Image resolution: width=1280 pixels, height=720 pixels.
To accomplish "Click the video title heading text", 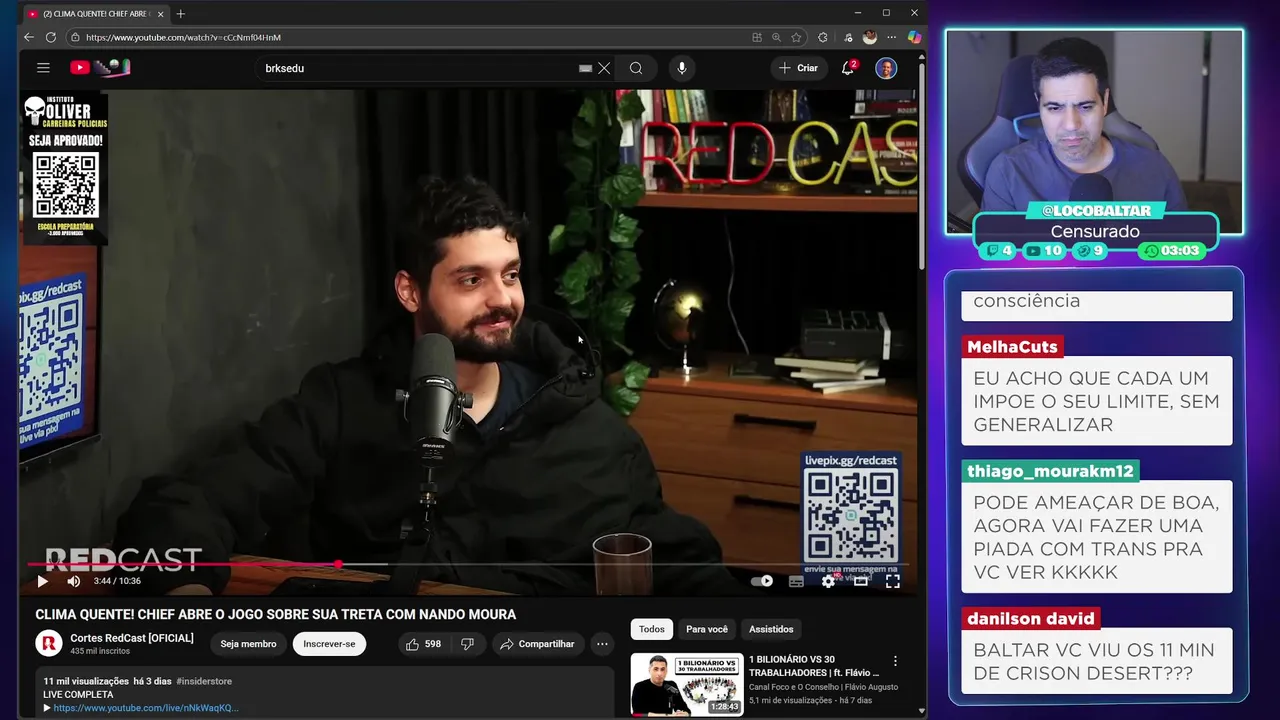I will (x=276, y=614).
